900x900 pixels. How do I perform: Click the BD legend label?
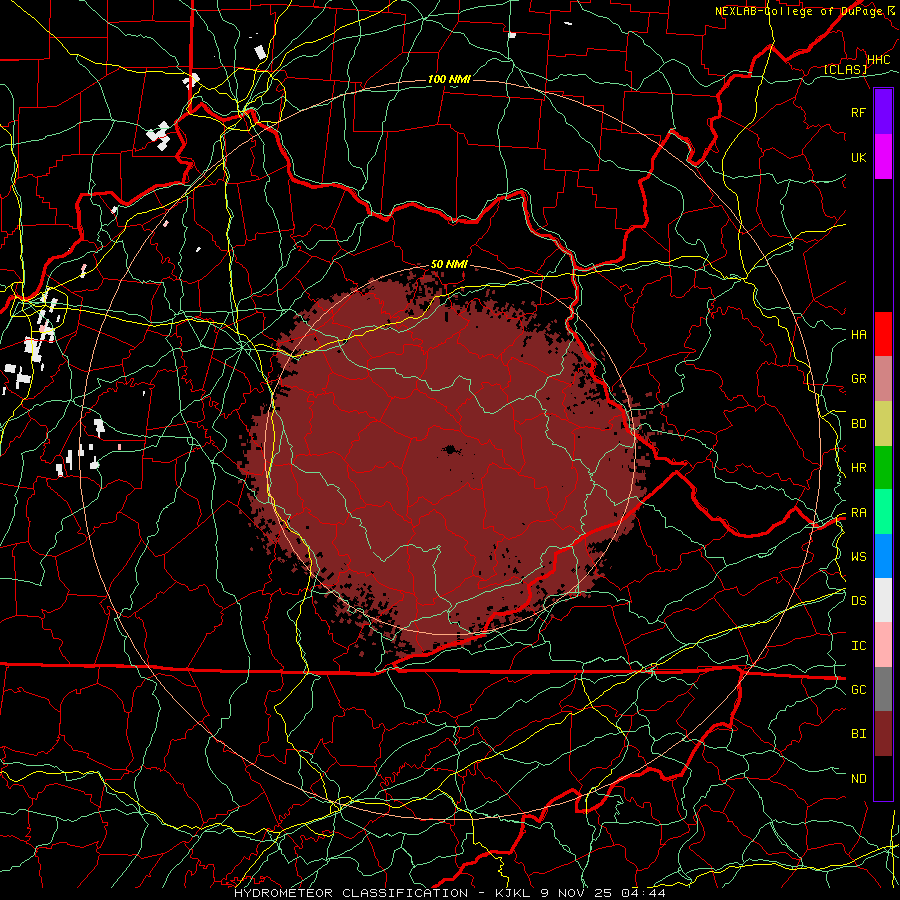pos(858,424)
